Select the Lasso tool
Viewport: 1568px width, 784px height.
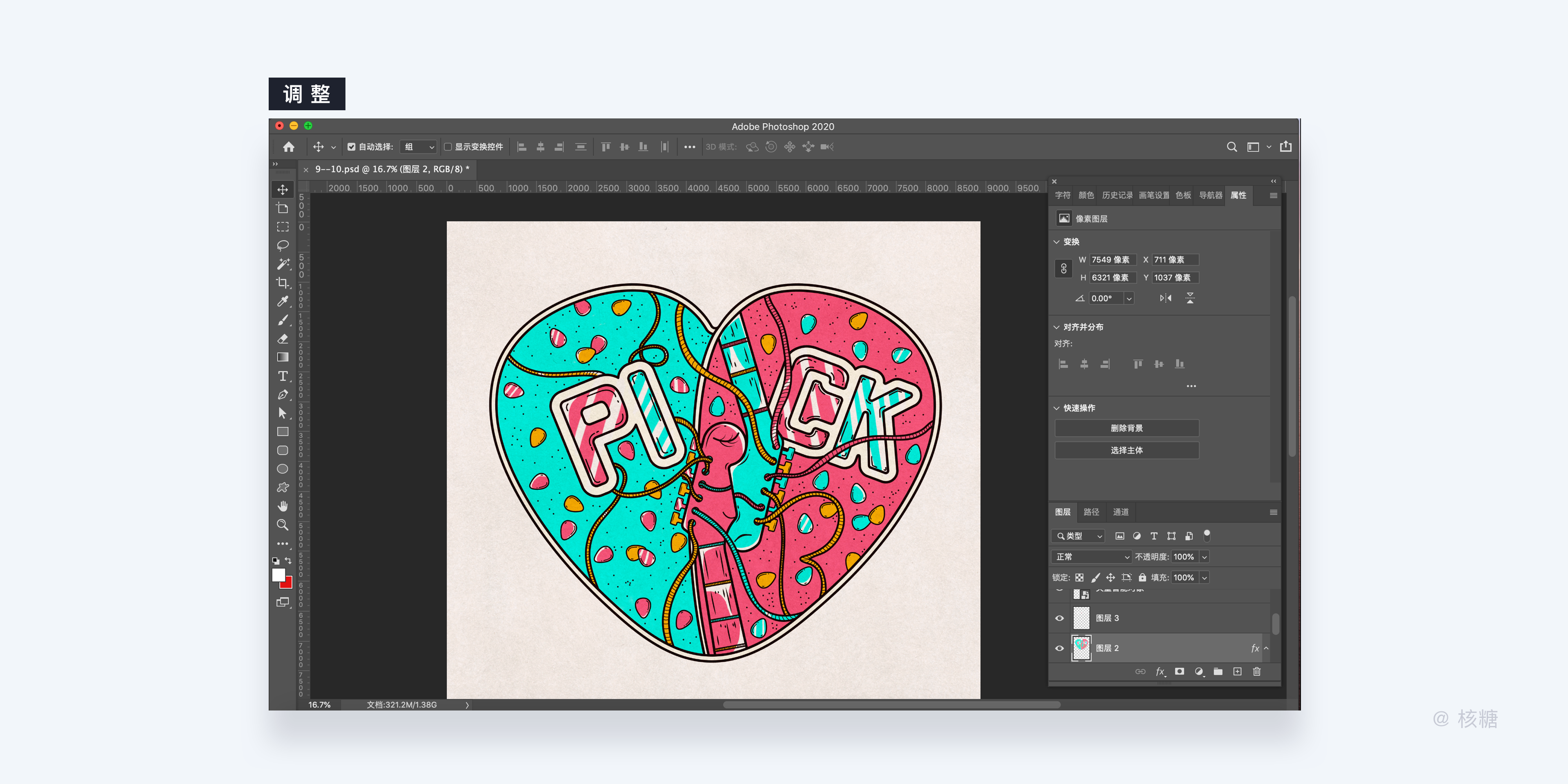pyautogui.click(x=283, y=245)
